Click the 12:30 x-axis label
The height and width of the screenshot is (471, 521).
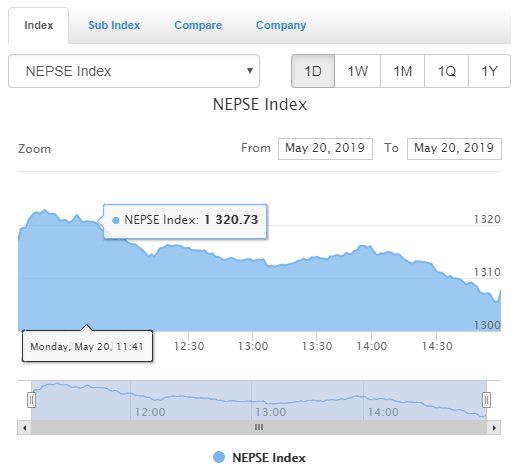click(x=189, y=346)
